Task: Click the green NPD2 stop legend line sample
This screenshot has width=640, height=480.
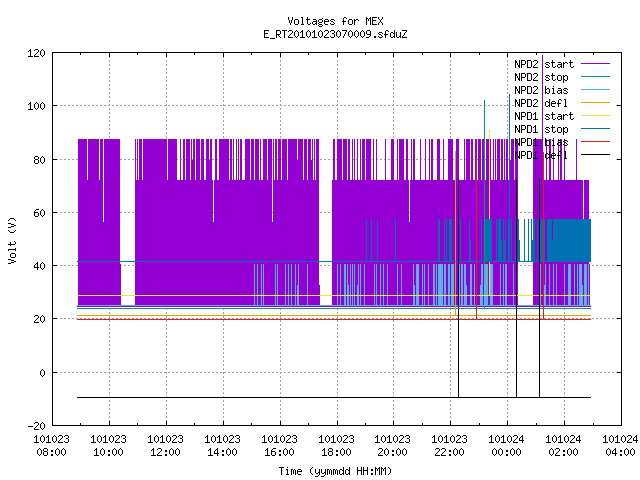Action: coord(596,77)
